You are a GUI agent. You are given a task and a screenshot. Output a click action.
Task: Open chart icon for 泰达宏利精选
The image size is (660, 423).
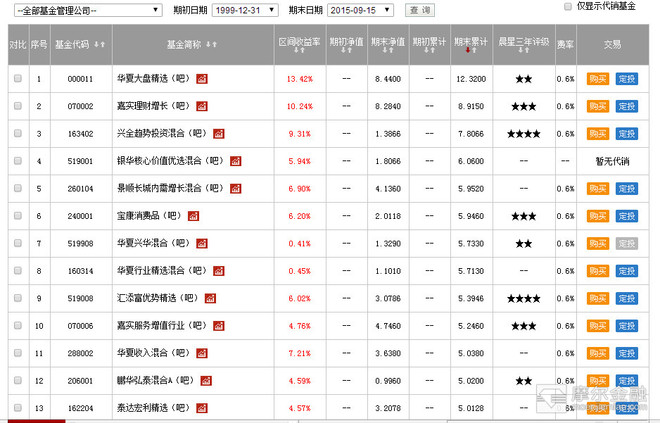(202, 408)
